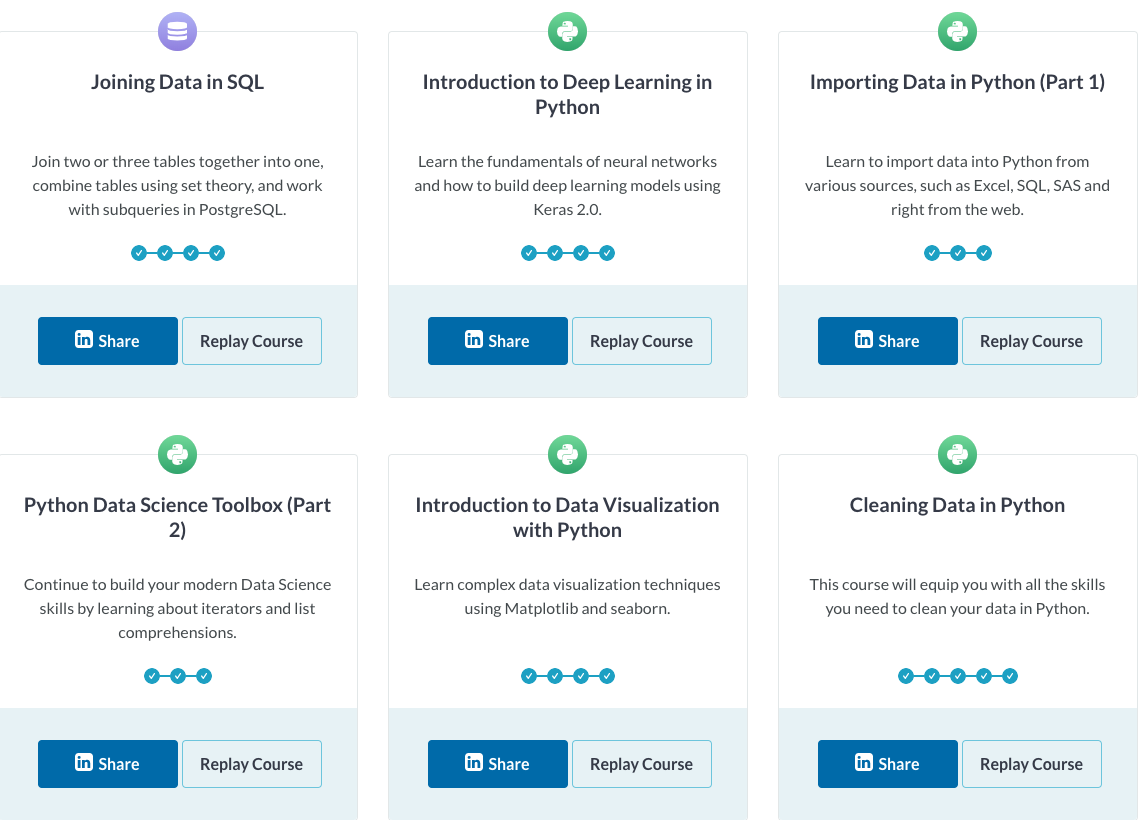The height and width of the screenshot is (820, 1138).
Task: Click first chapter checkmark of Importing Data course
Action: (x=932, y=253)
